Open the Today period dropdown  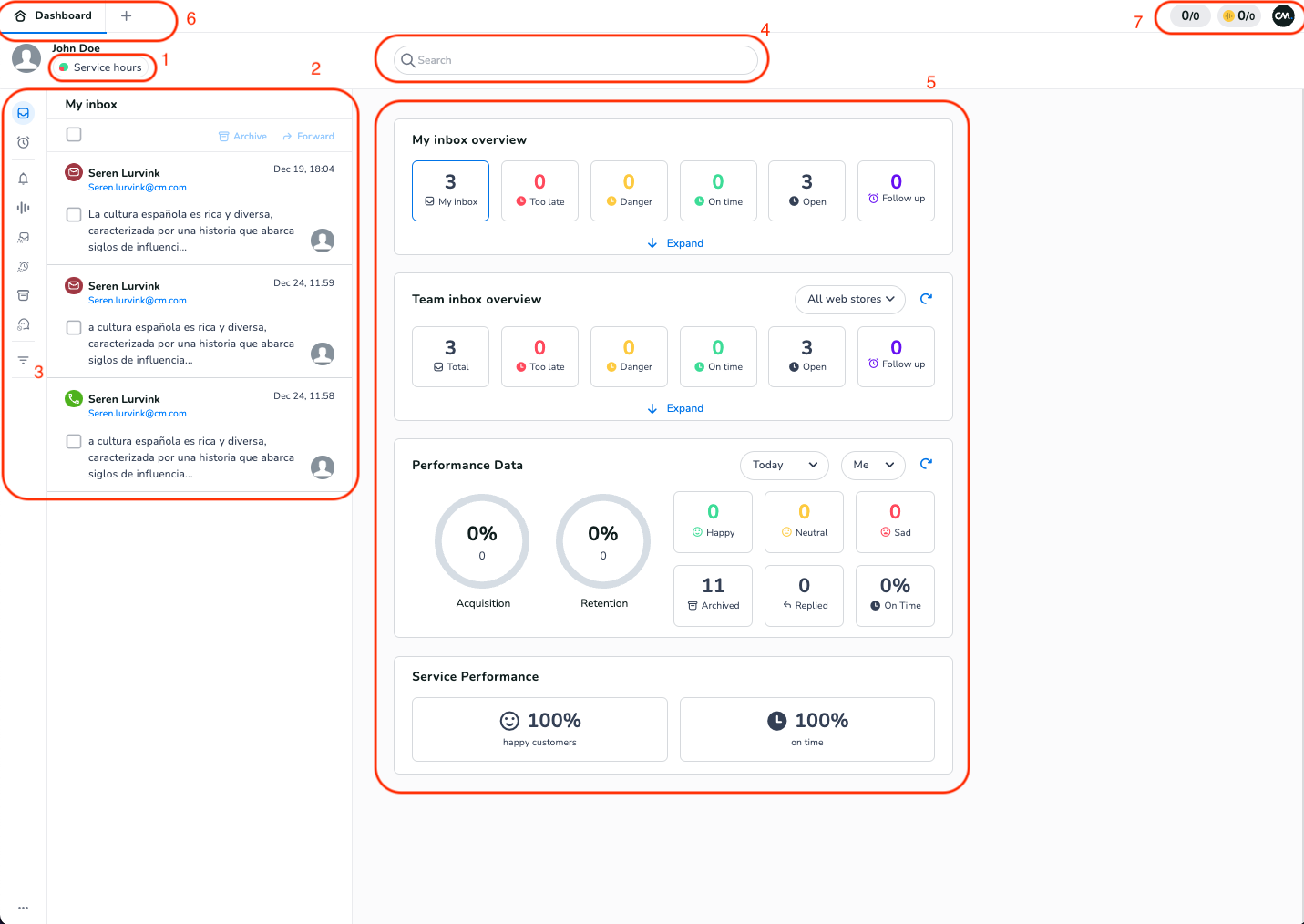click(x=784, y=465)
